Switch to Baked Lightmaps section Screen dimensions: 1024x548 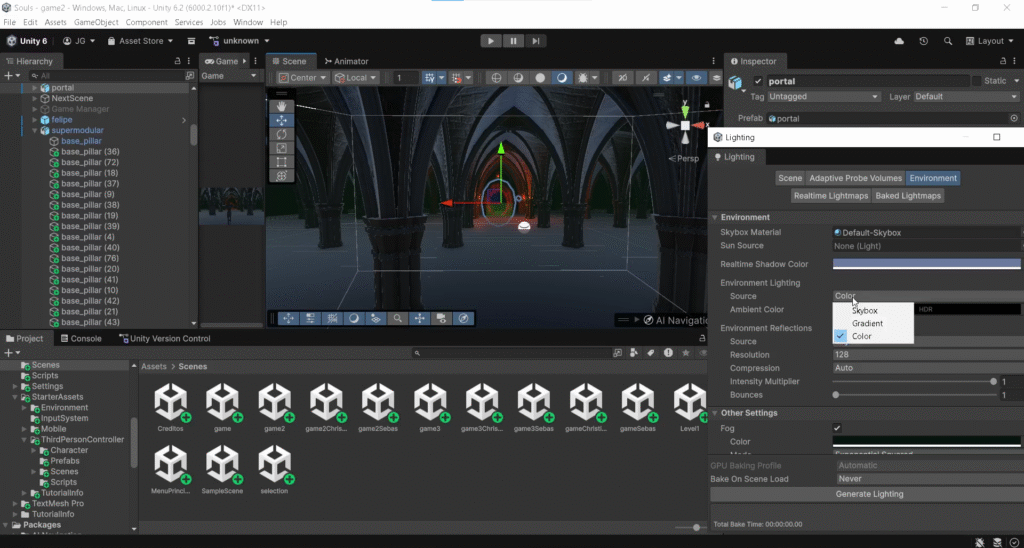[x=909, y=196]
